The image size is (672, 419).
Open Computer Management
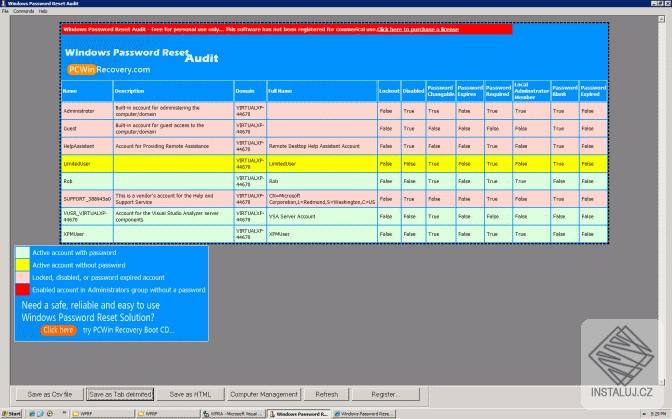(x=264, y=394)
